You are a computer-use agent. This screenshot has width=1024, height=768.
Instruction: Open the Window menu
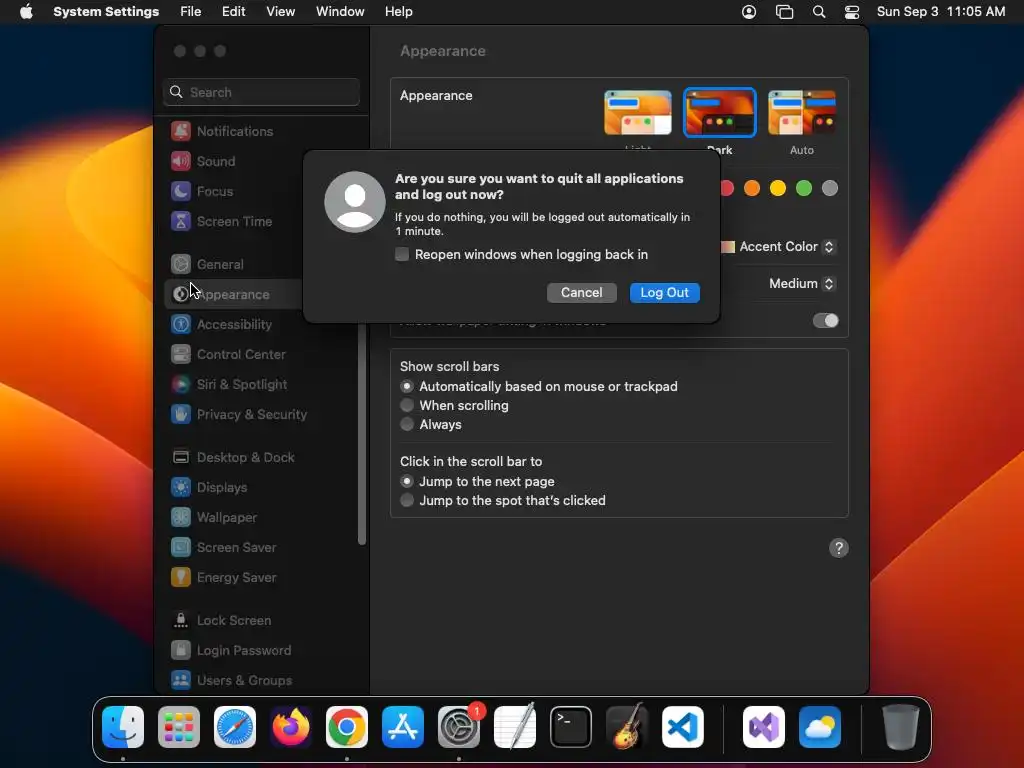[340, 12]
